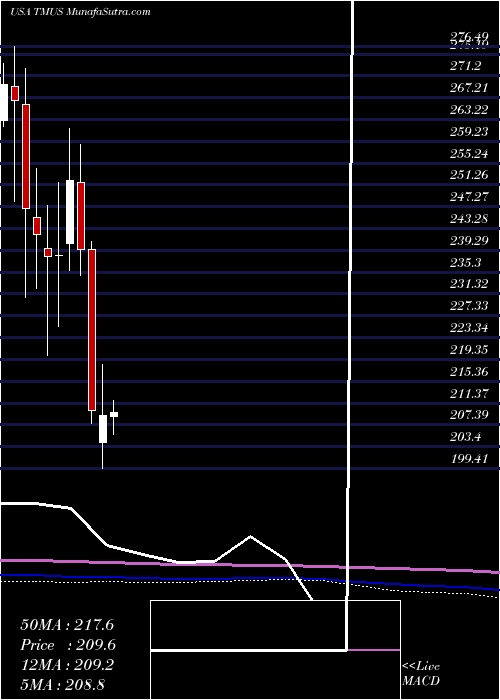
Task: Click the 239.29 price axis label
Action: pyautogui.click(x=468, y=241)
